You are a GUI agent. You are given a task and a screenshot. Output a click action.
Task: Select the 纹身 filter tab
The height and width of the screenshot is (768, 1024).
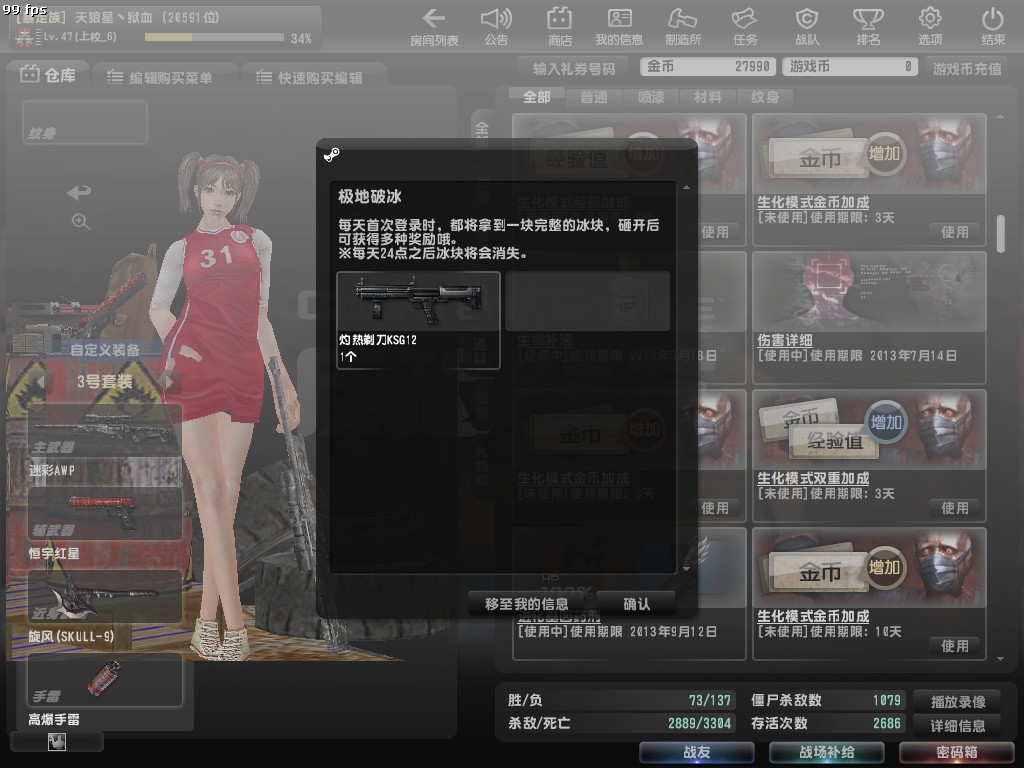click(x=765, y=97)
